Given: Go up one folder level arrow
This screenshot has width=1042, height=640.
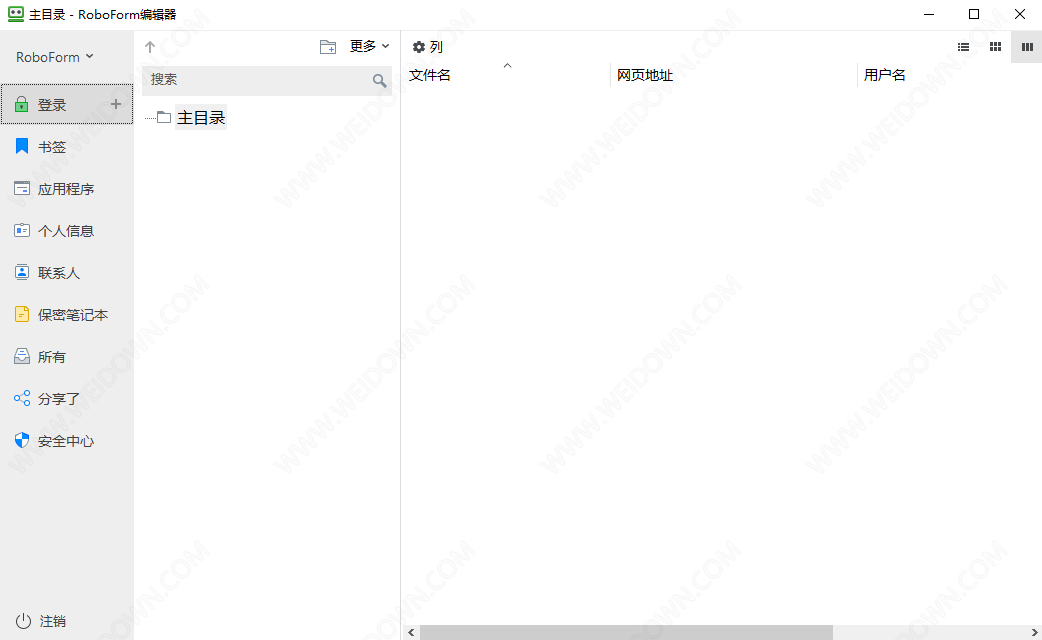Looking at the screenshot, I should coord(150,47).
